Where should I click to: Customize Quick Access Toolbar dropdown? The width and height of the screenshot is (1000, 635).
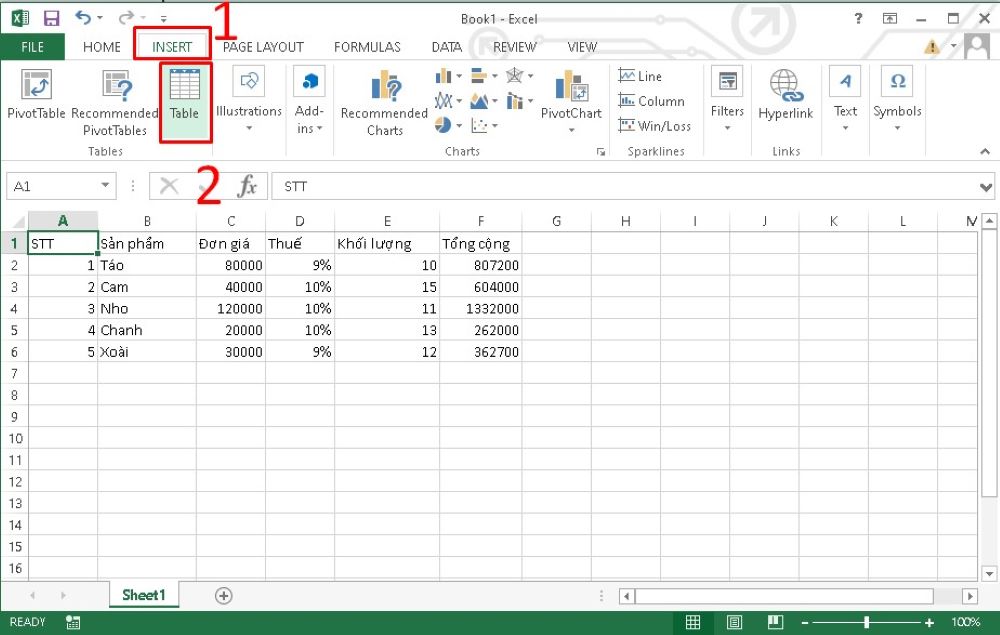[x=164, y=18]
